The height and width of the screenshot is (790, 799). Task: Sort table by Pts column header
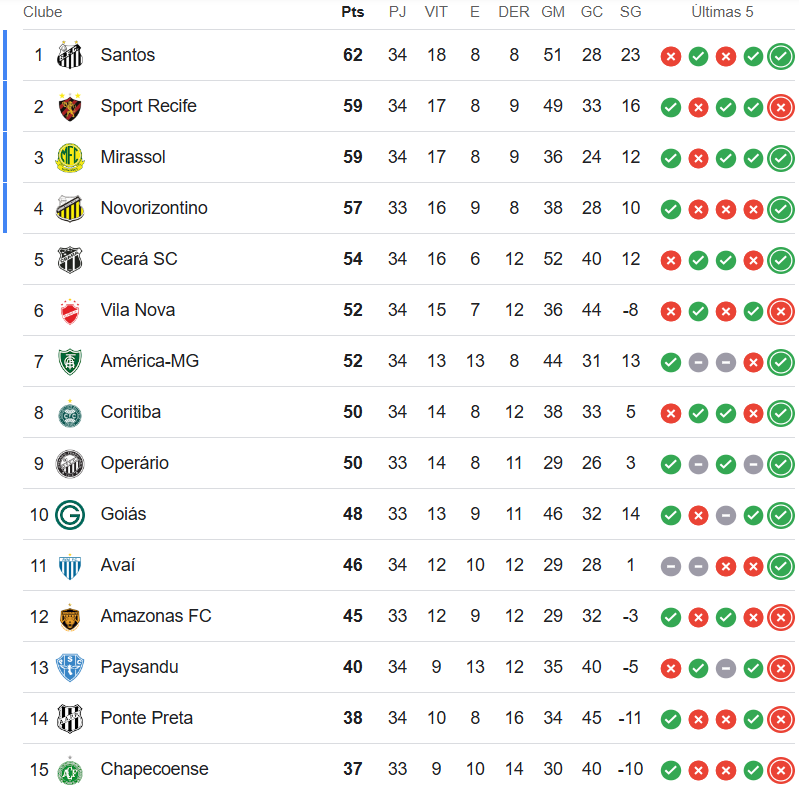pyautogui.click(x=352, y=12)
